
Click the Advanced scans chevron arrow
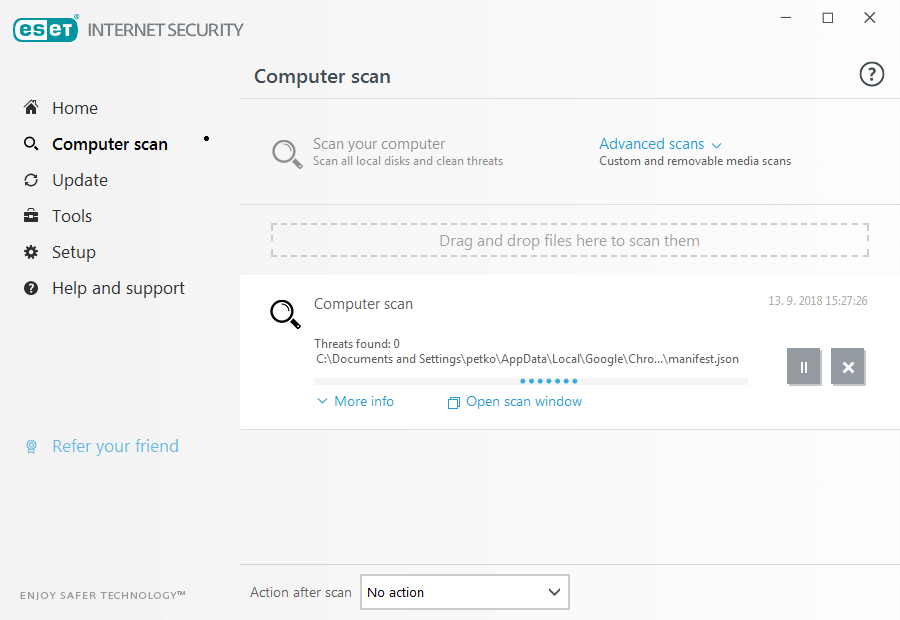[x=716, y=145]
